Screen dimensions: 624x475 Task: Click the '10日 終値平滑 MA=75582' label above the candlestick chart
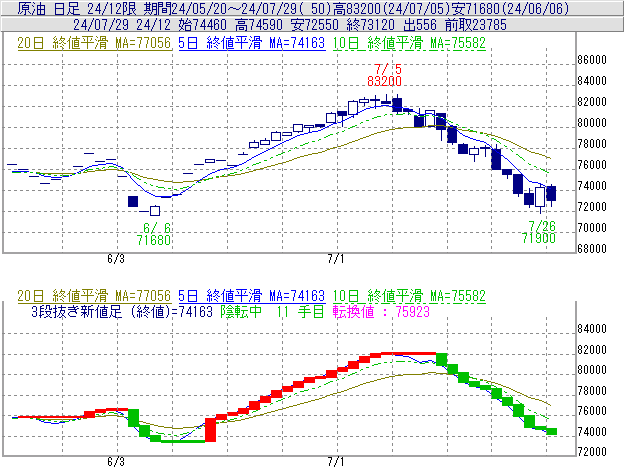pyautogui.click(x=409, y=43)
